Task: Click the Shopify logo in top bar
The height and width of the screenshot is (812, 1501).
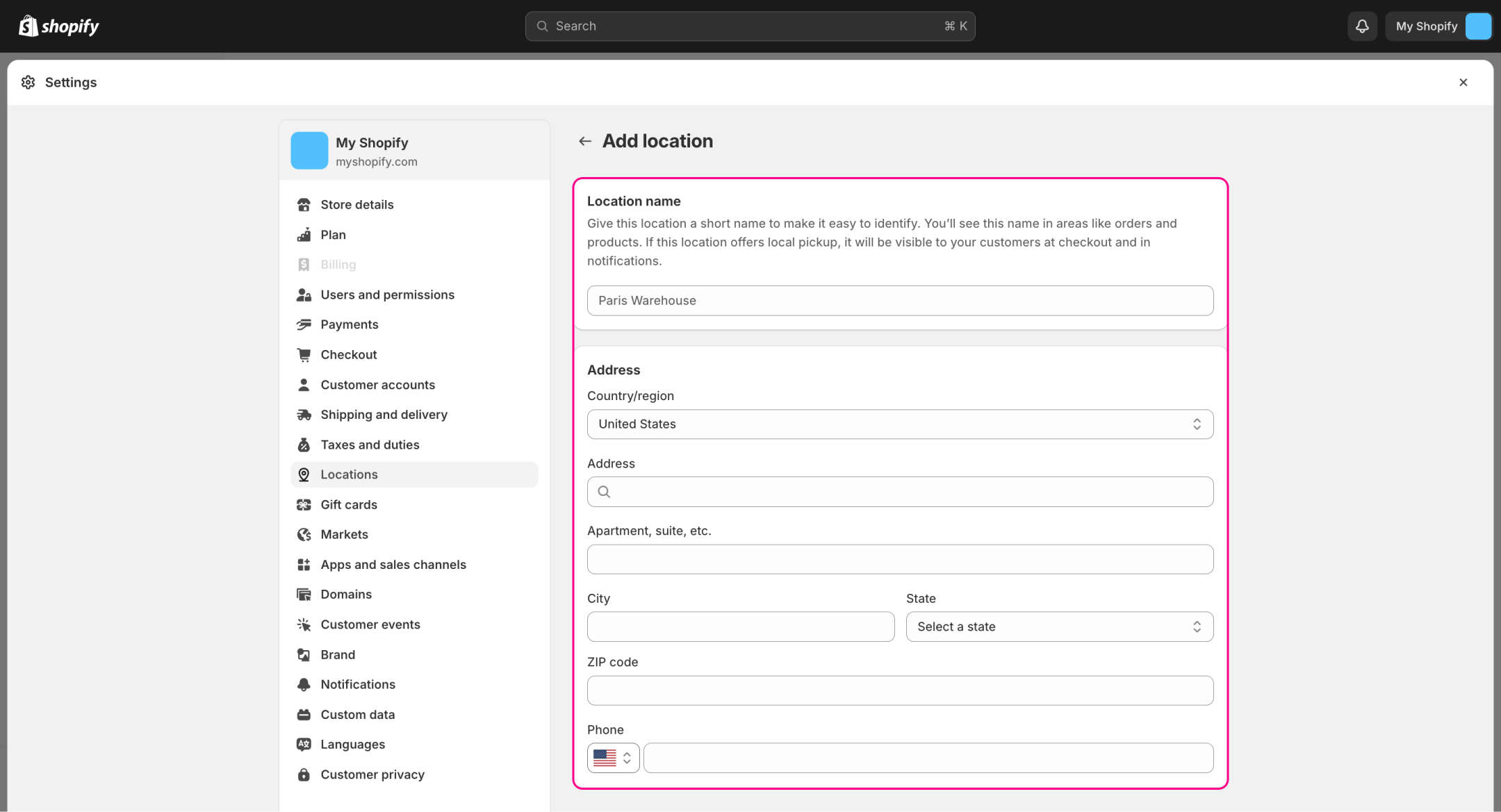Action: pos(59,26)
